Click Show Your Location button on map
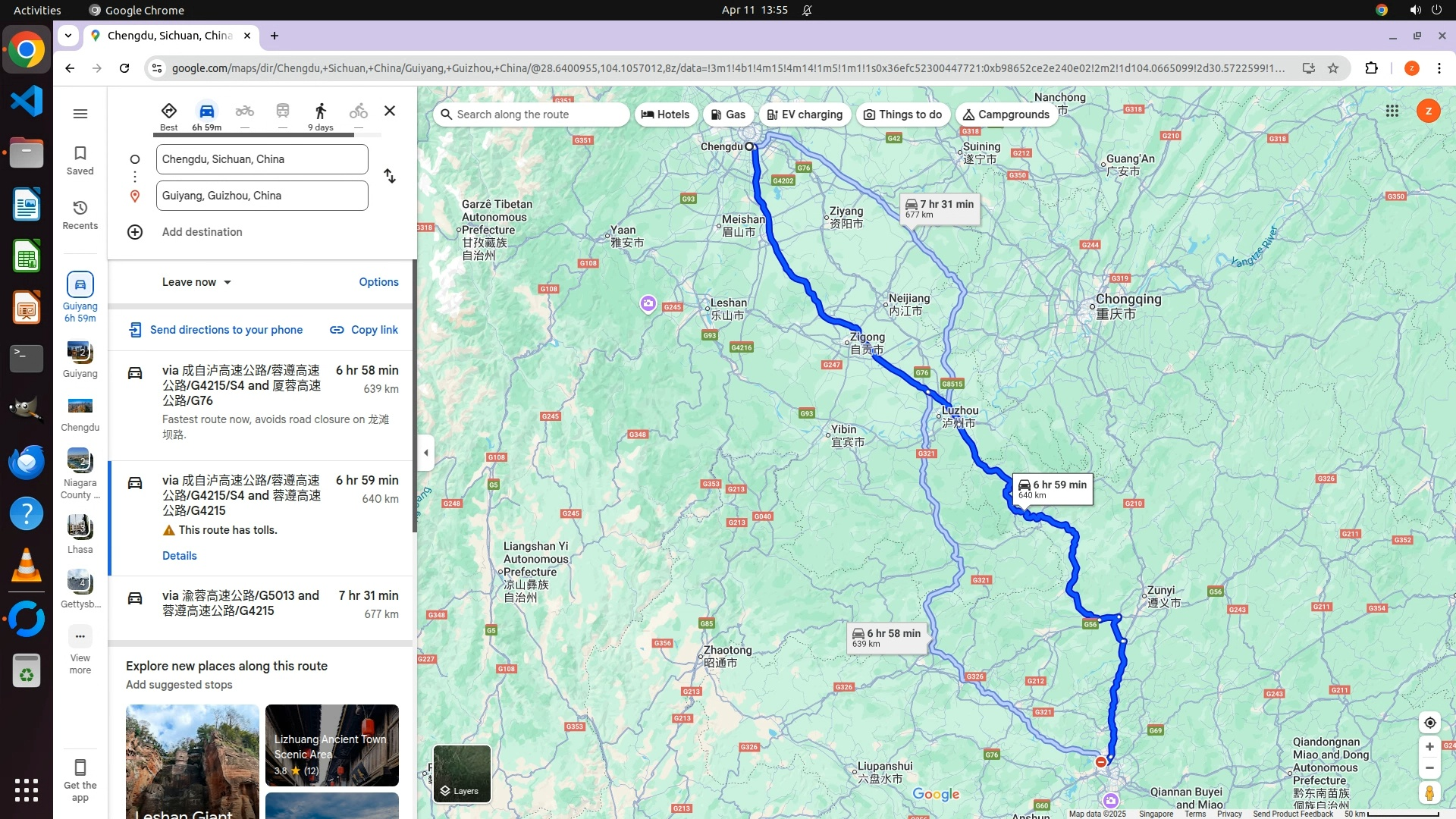1456x819 pixels. click(x=1429, y=723)
